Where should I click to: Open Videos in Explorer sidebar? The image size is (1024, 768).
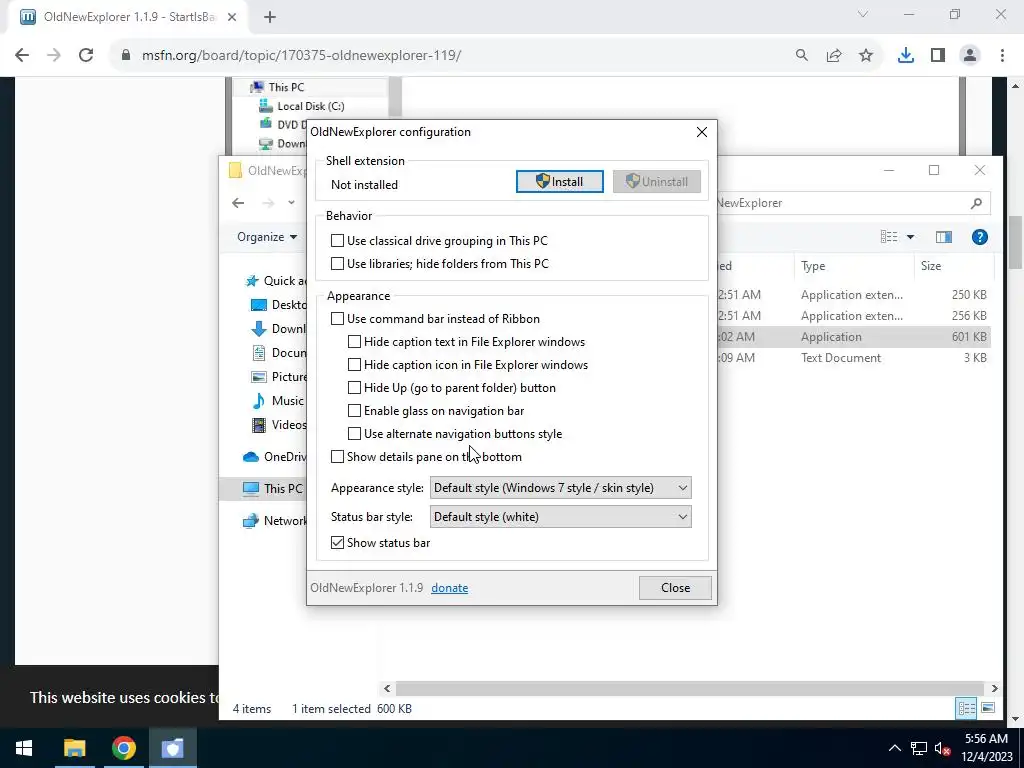pos(279,425)
